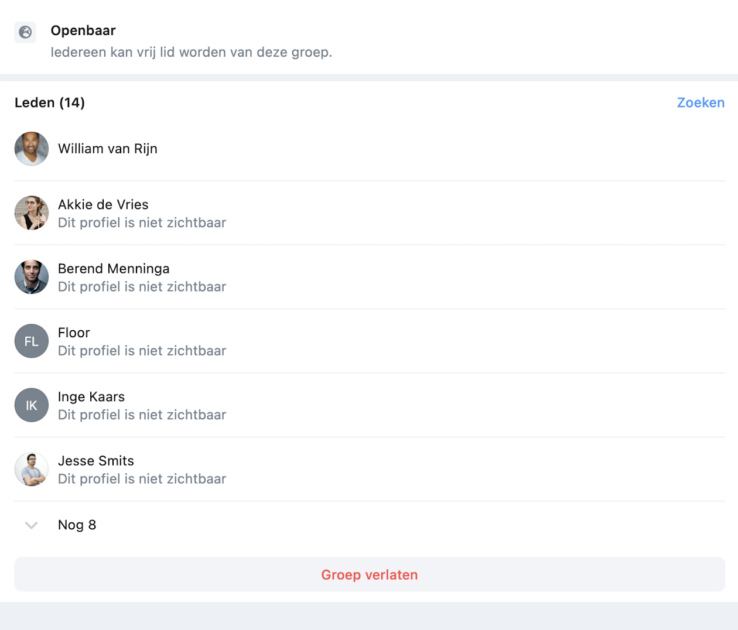This screenshot has width=738, height=630.
Task: Click the Leden (14) section heading
Action: tap(49, 103)
